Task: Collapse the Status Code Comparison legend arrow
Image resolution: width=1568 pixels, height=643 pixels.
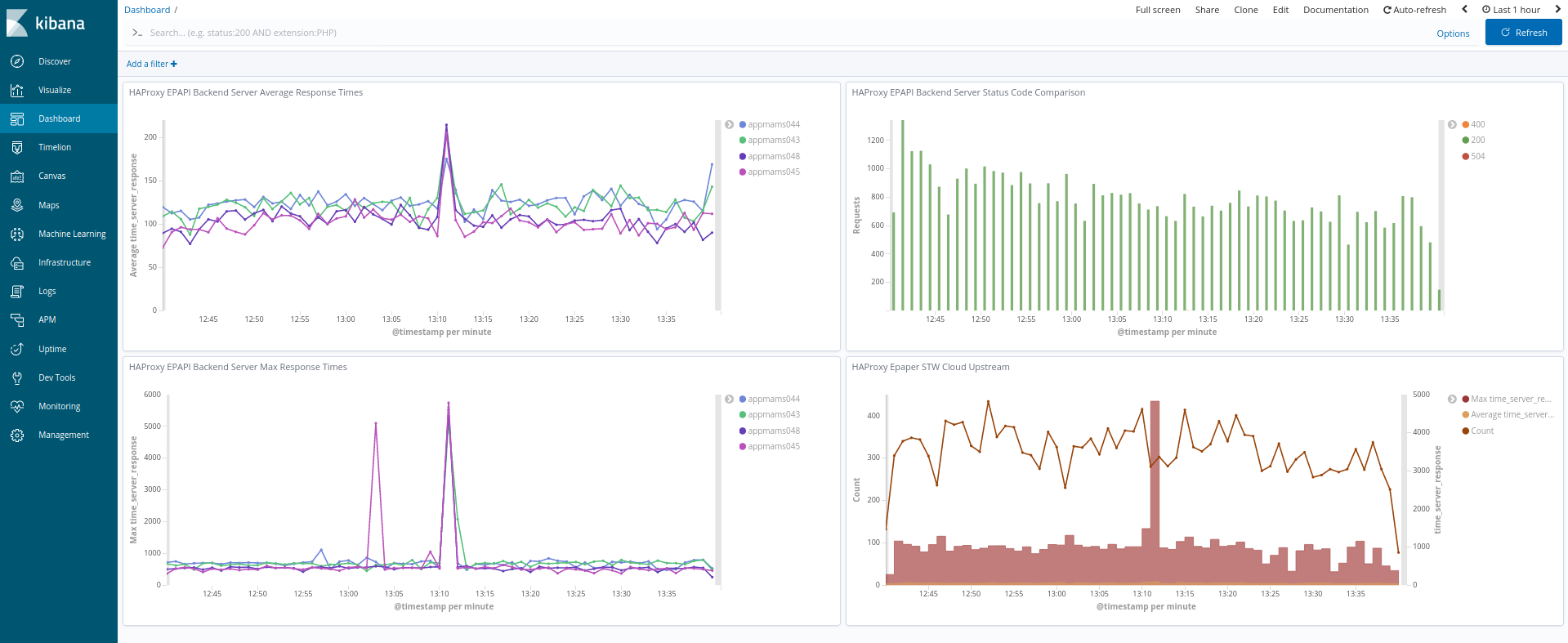Action: (x=1452, y=124)
